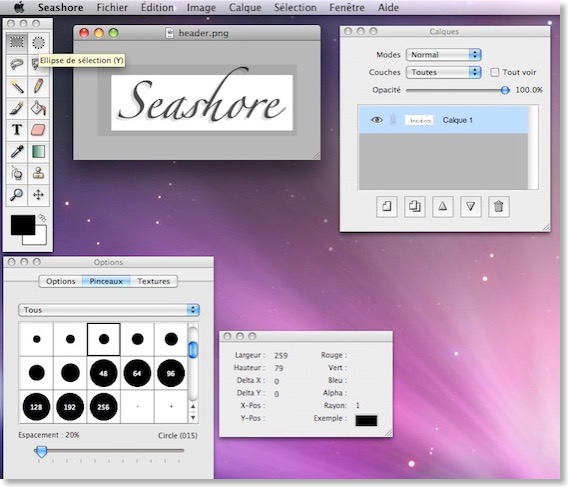Image resolution: width=568 pixels, height=487 pixels.
Task: Open the Calque menu
Action: pyautogui.click(x=245, y=7)
